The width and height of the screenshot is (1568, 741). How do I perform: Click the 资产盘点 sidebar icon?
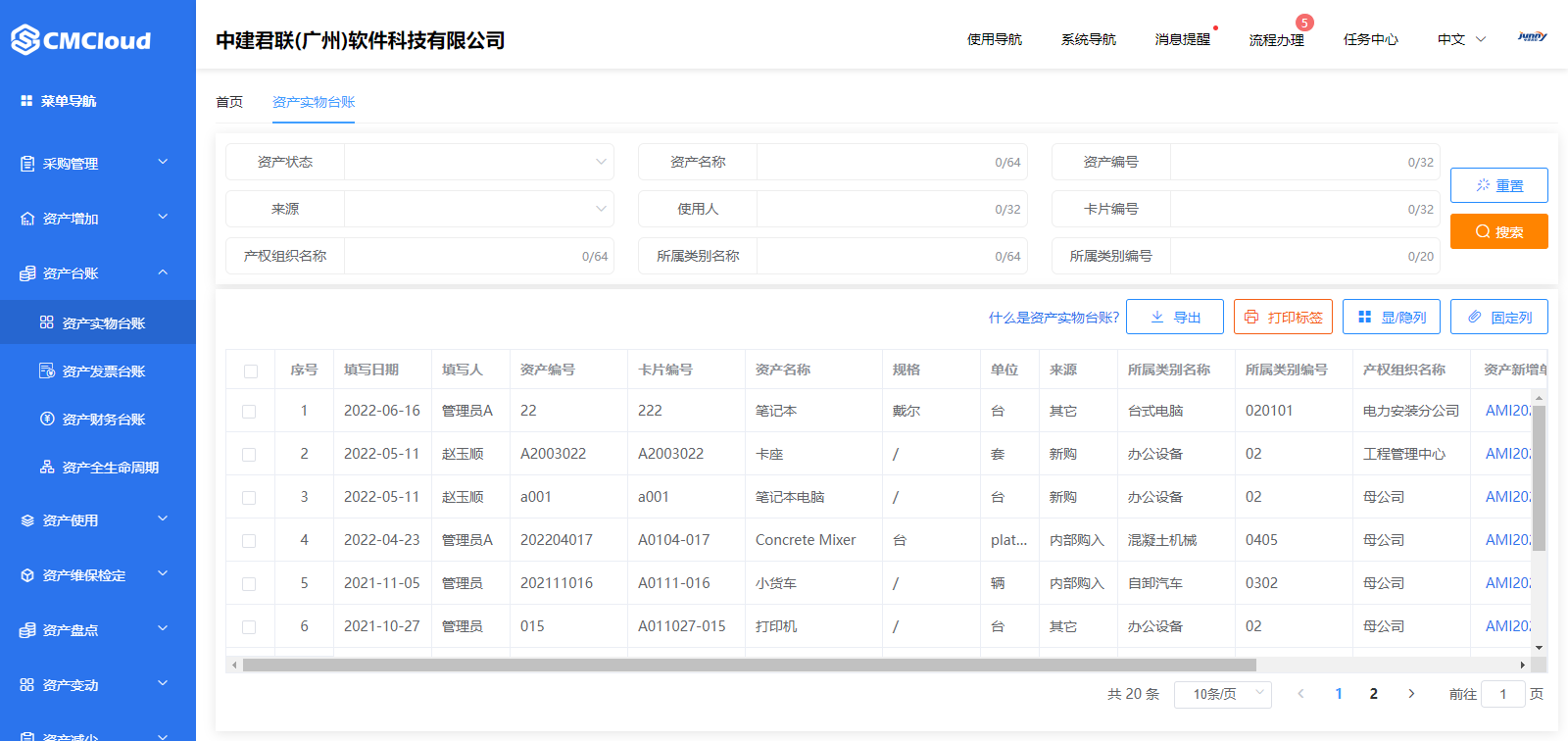(x=27, y=630)
